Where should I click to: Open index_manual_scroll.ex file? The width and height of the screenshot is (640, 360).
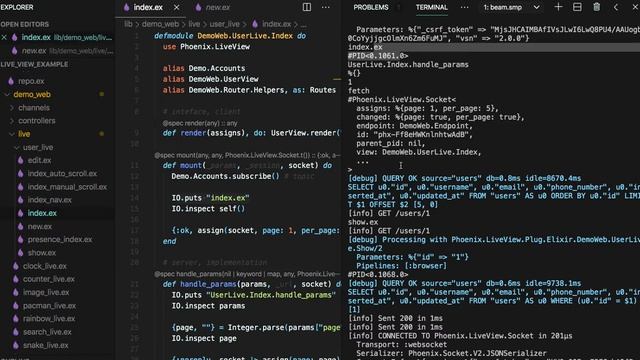[x=67, y=187]
